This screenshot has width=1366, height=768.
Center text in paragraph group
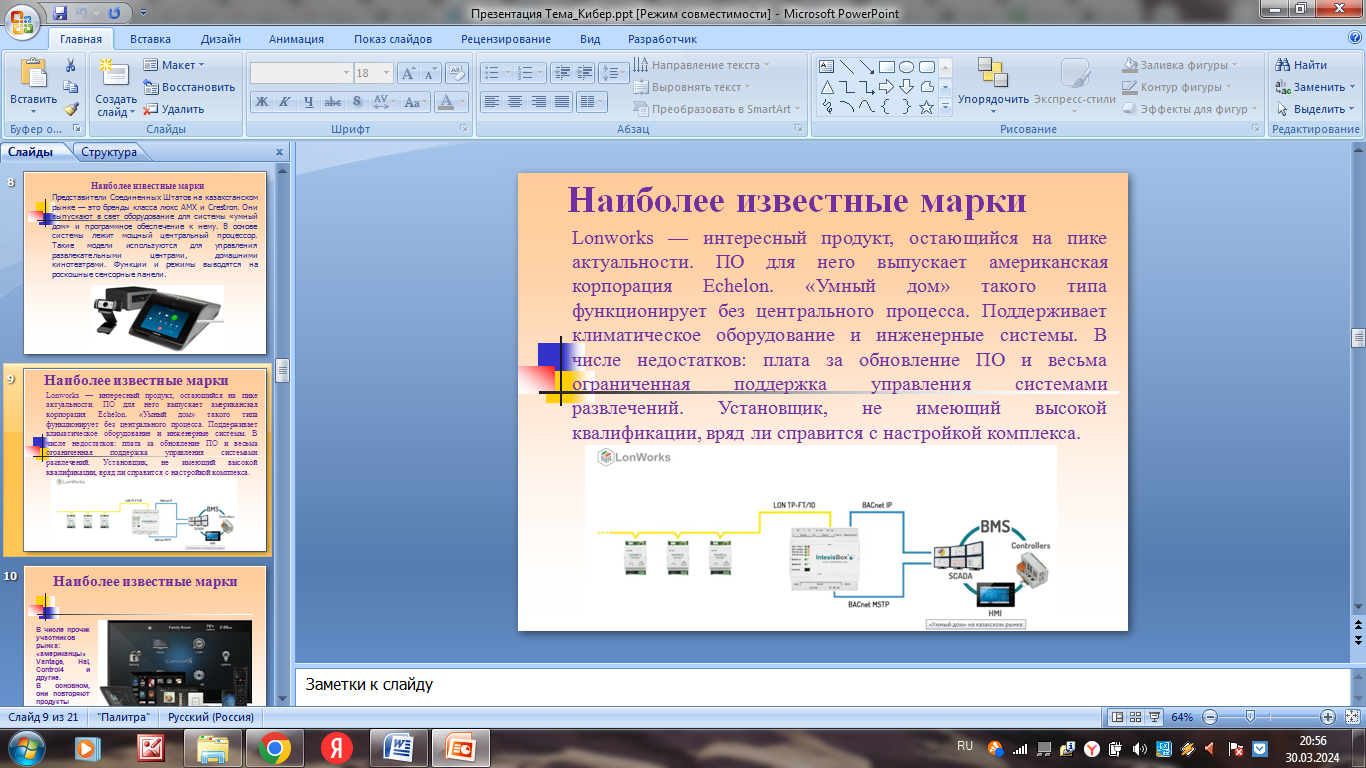click(514, 101)
